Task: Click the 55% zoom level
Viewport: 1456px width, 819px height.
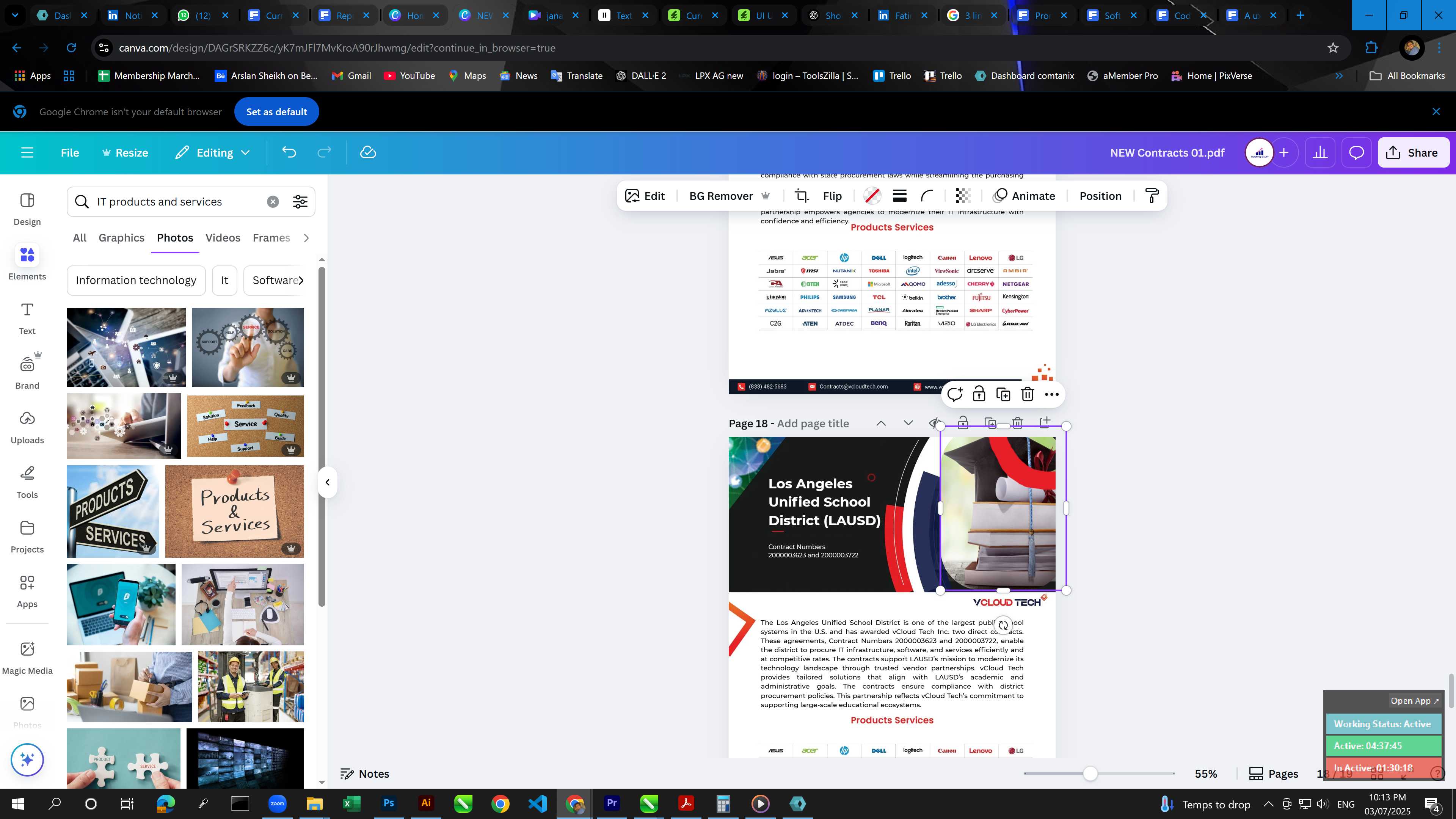Action: (x=1206, y=774)
